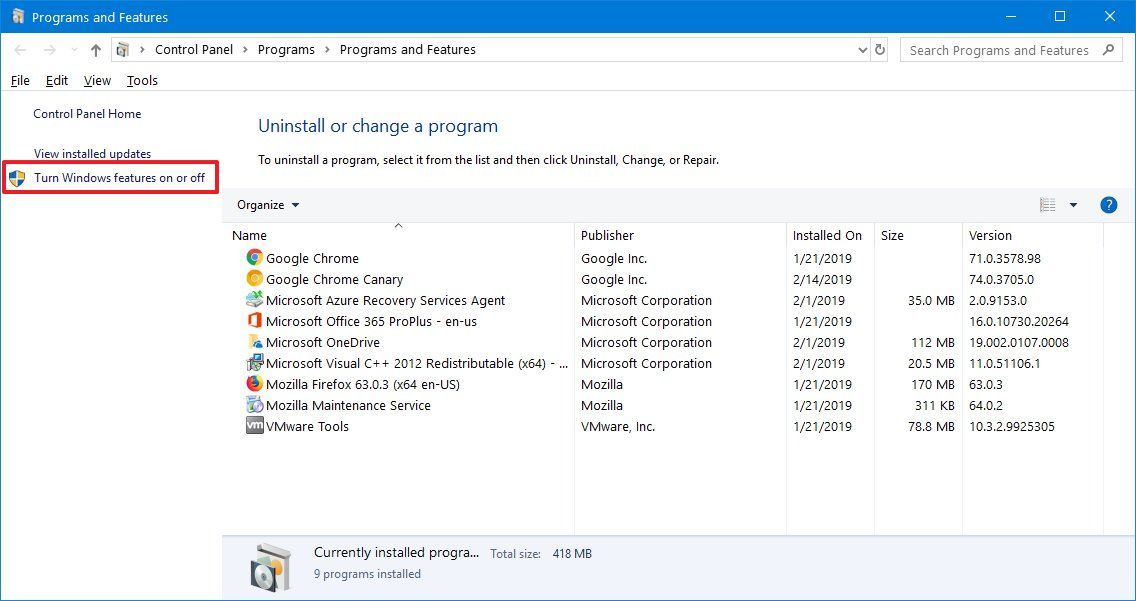Open the change-view dropdown near Help

point(1074,205)
